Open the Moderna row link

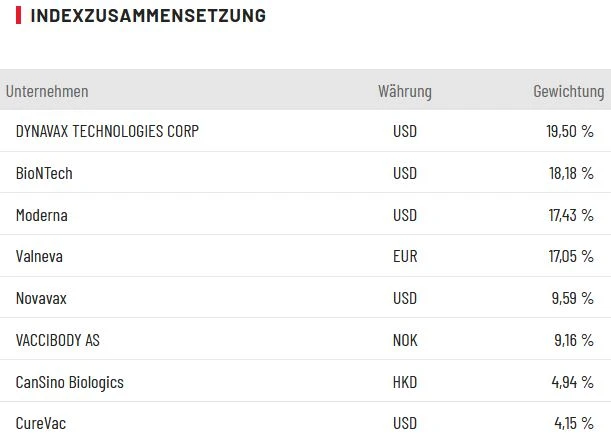pyautogui.click(x=42, y=215)
